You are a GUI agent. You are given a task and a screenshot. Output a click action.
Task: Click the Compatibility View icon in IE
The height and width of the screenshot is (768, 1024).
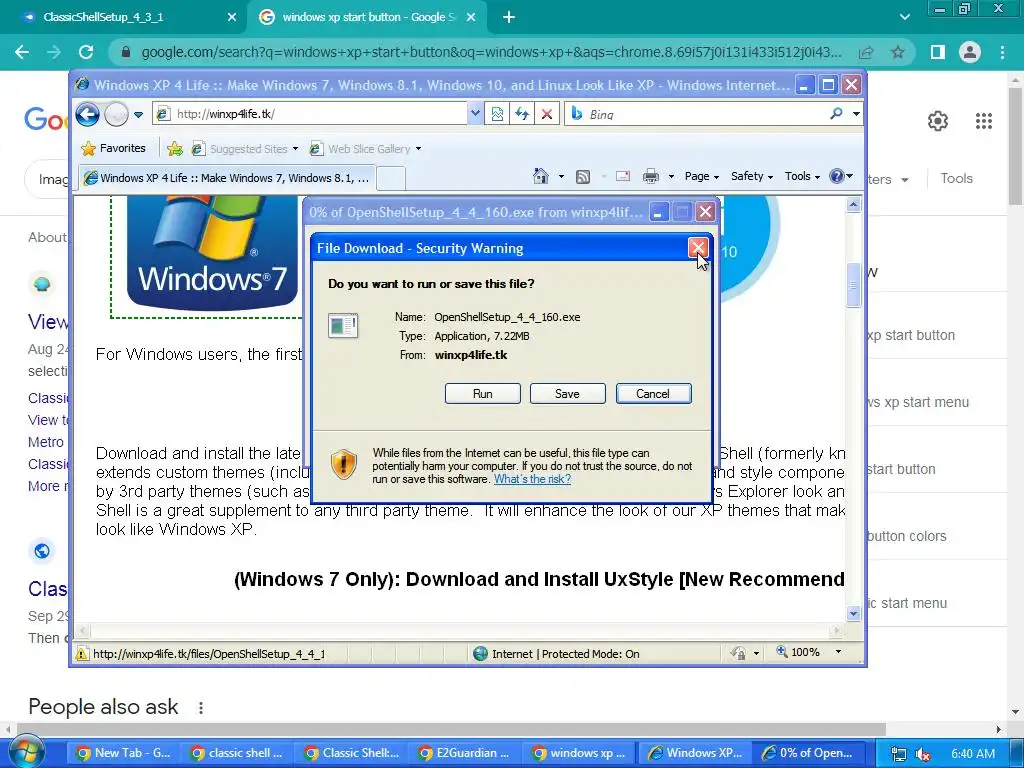(498, 114)
